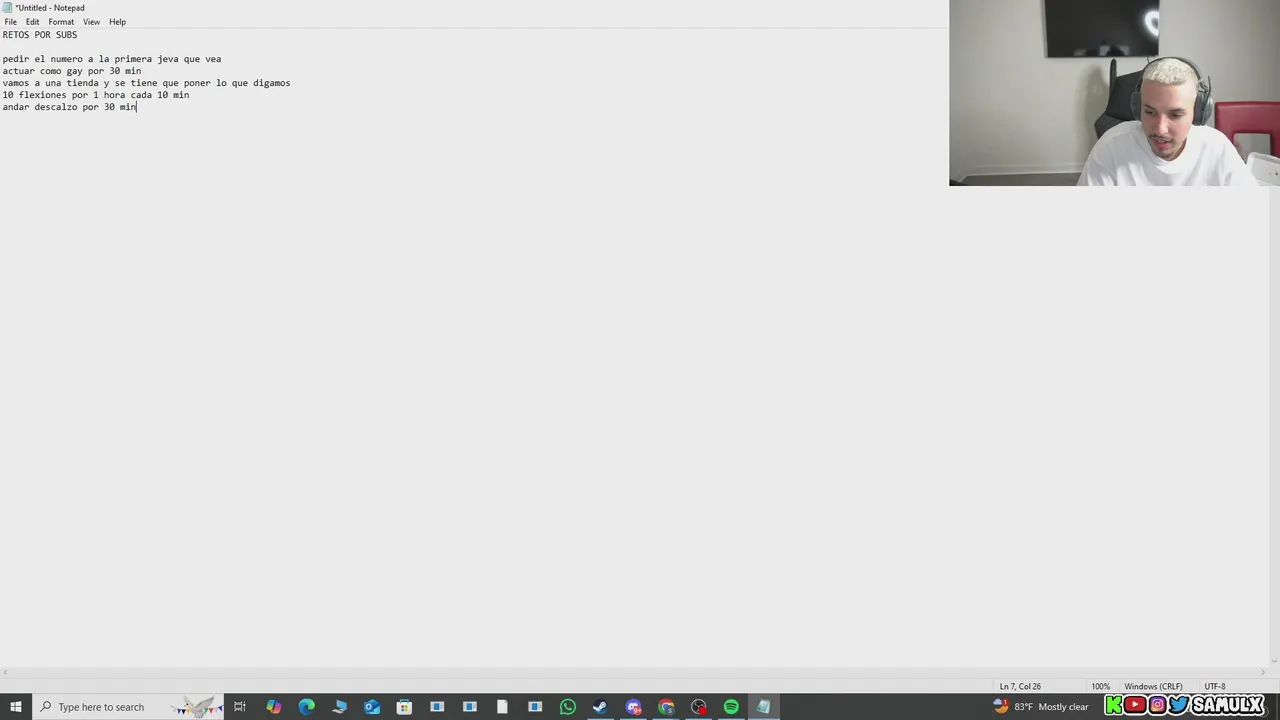Image resolution: width=1280 pixels, height=720 pixels.
Task: Click the 'RETOS POR SUBS' heading line
Action: coord(39,35)
